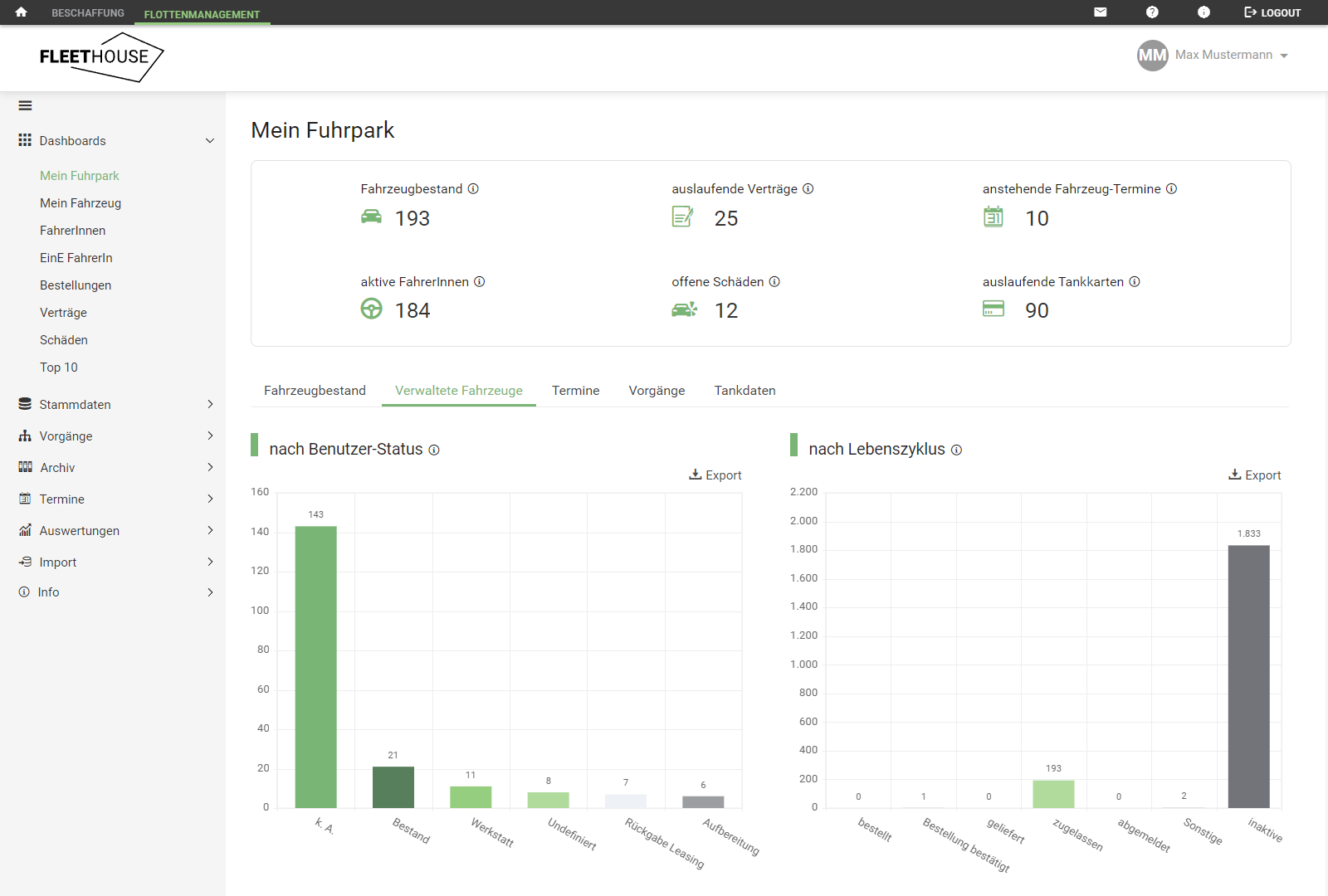This screenshot has height=896, width=1328.
Task: Click the FLEETHOUSE logo
Action: [101, 57]
